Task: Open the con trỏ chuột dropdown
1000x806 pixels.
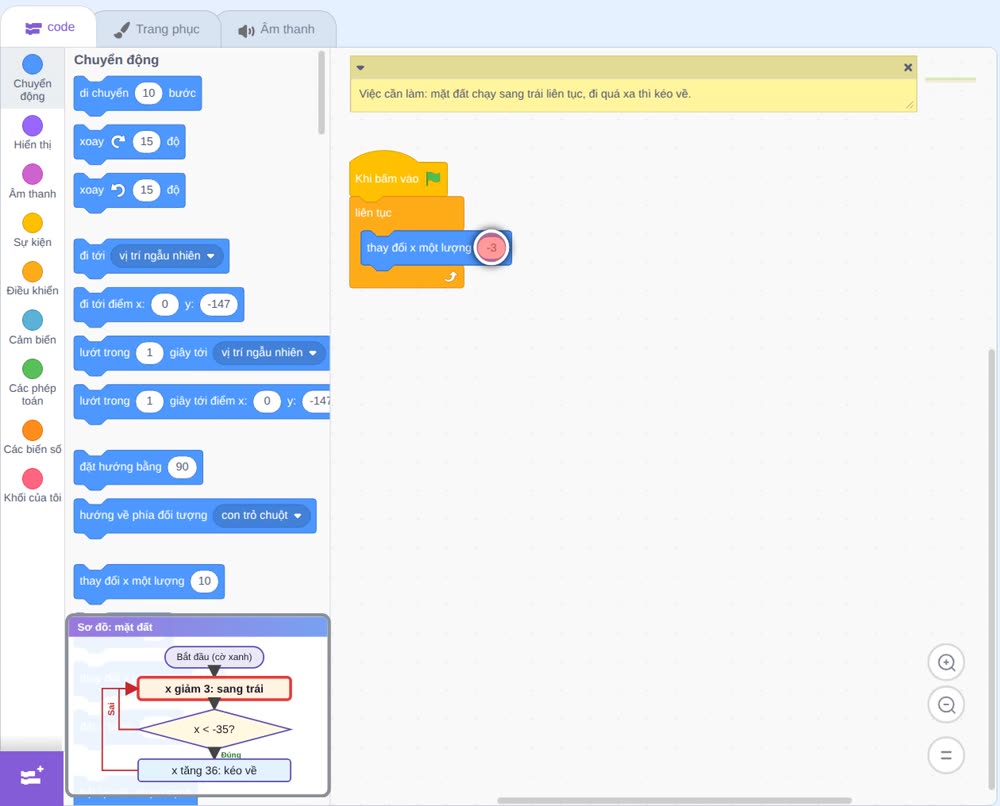Action: pos(261,515)
